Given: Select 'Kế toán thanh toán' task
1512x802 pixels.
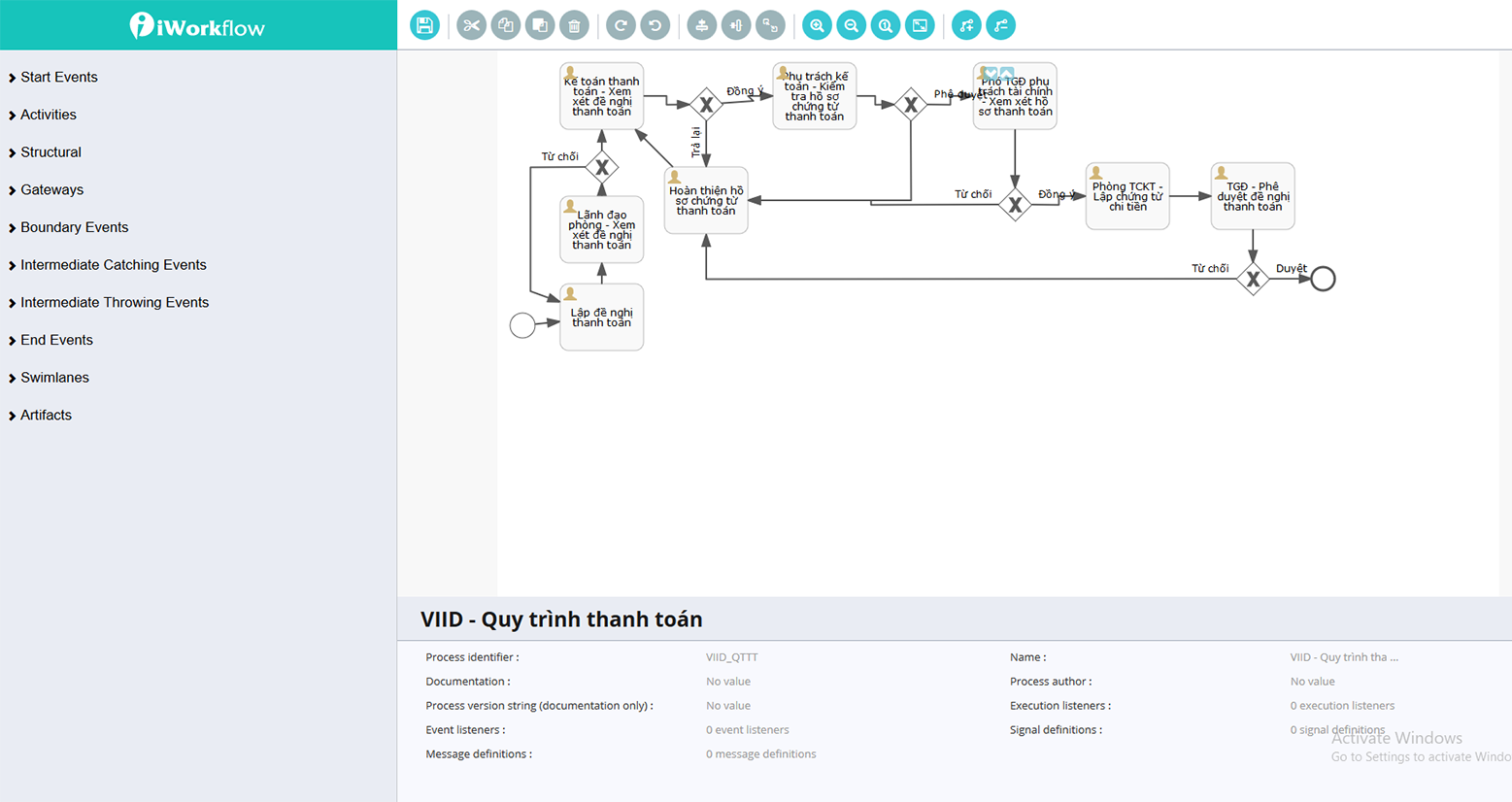Looking at the screenshot, I should (602, 96).
